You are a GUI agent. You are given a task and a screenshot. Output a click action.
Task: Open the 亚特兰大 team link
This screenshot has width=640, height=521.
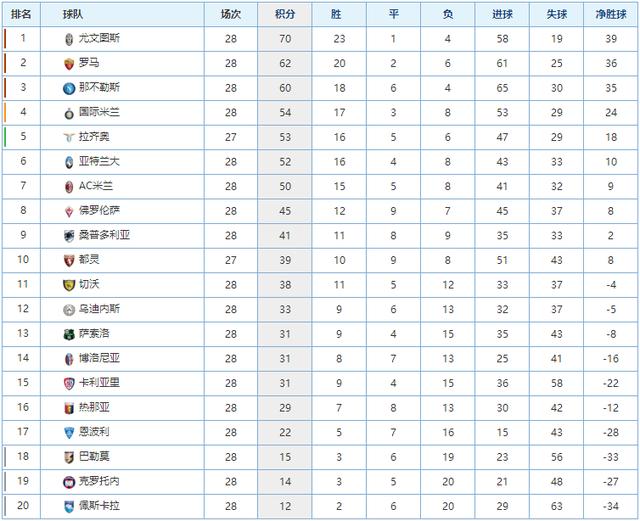[x=99, y=162]
